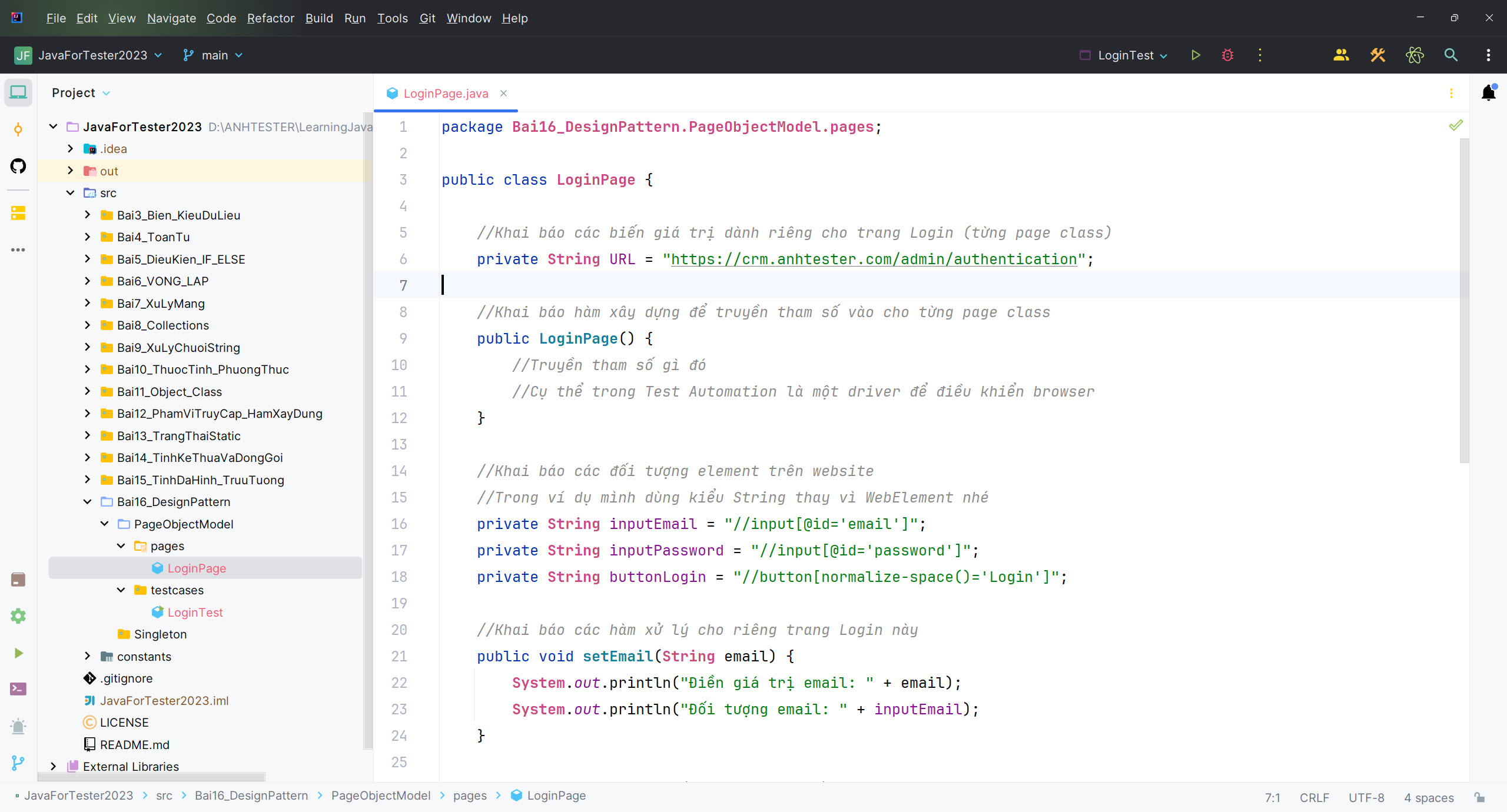Screen dimensions: 1507x812
Task: Collapse the Bai16_DesignPattern folder
Action: pyautogui.click(x=87, y=502)
